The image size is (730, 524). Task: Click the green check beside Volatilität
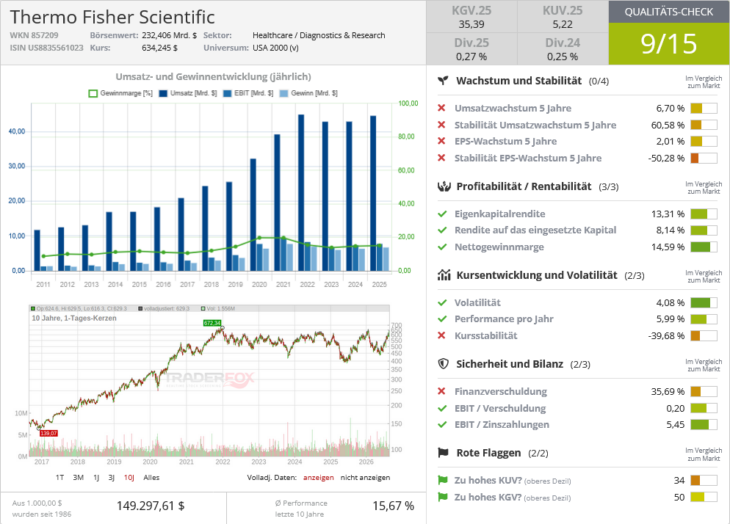point(442,303)
